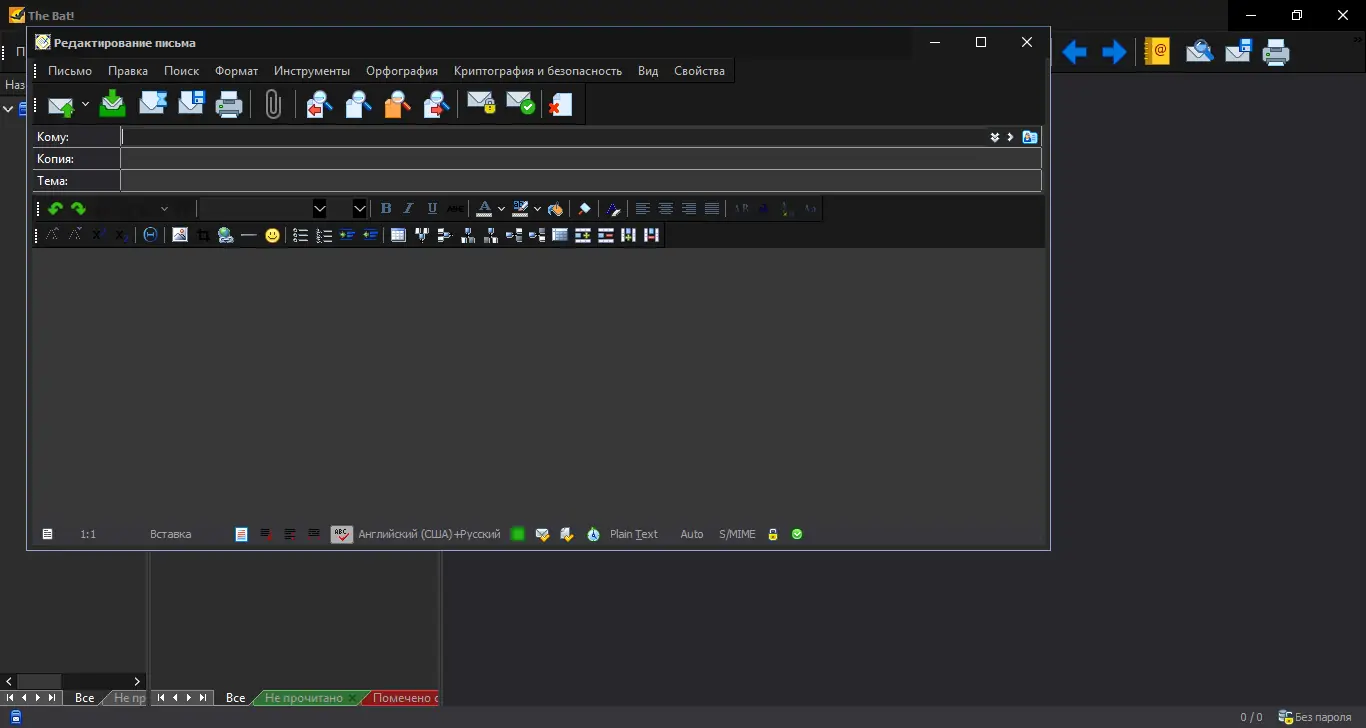Insert a table using the grid icon

click(398, 235)
